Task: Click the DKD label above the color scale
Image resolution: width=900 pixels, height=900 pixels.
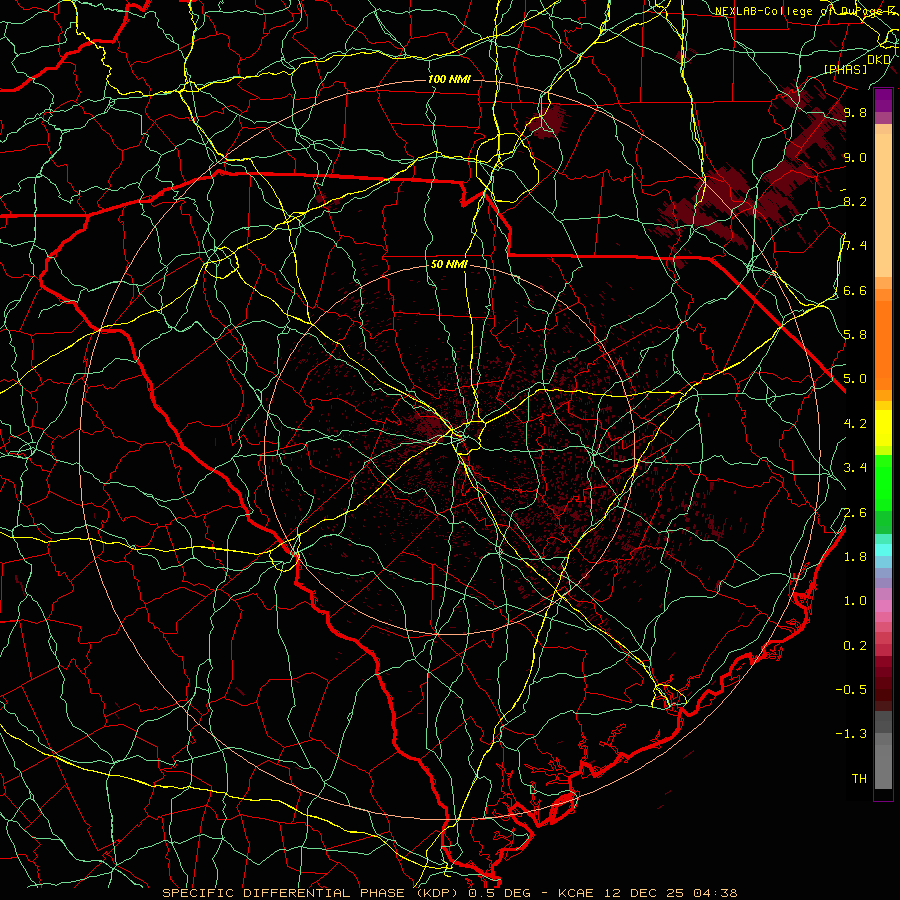Action: coord(879,60)
